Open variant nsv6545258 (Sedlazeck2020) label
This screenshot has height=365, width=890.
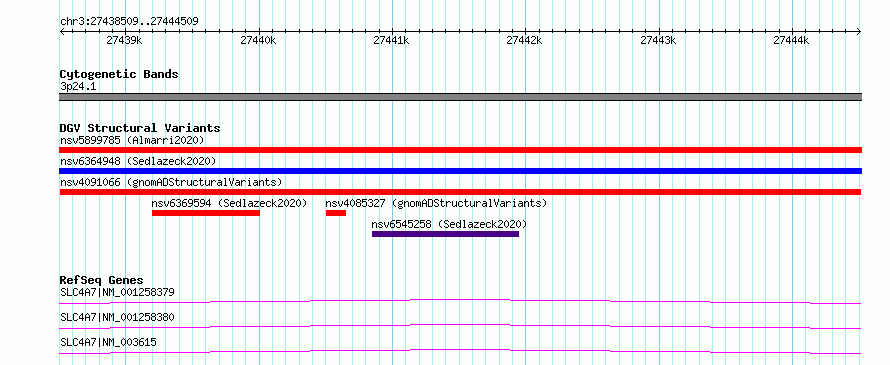449,224
